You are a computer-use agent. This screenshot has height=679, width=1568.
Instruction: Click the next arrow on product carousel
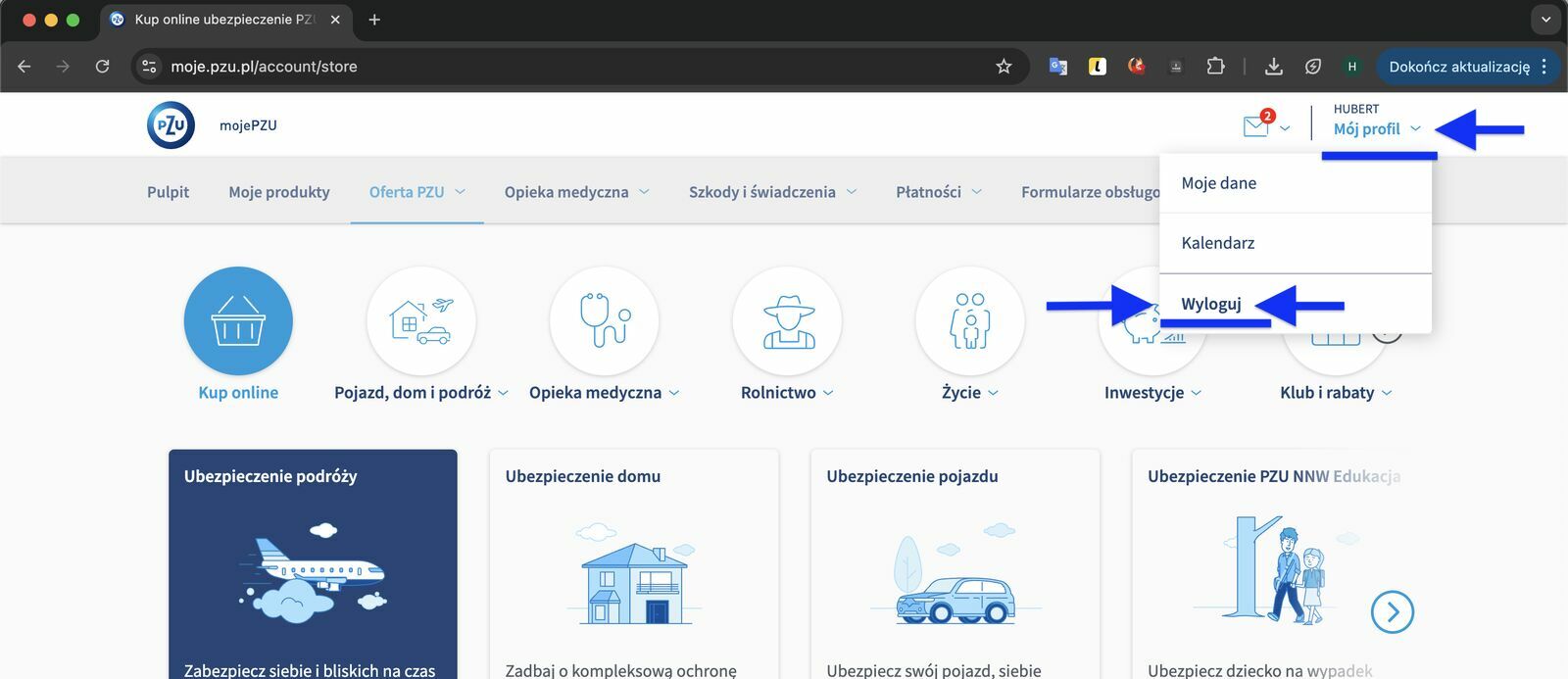[x=1392, y=612]
